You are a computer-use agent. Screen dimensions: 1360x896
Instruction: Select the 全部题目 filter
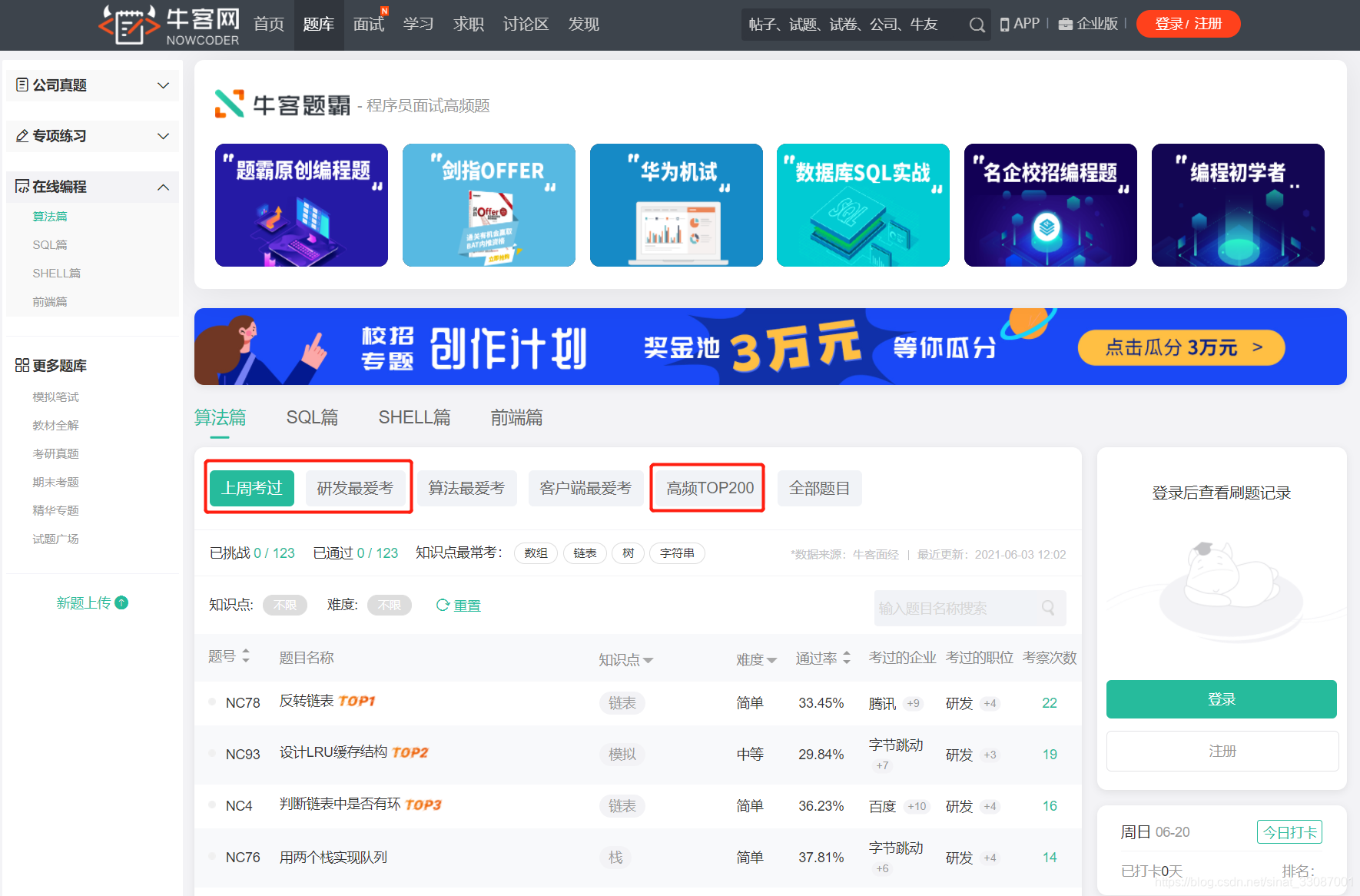[x=819, y=488]
